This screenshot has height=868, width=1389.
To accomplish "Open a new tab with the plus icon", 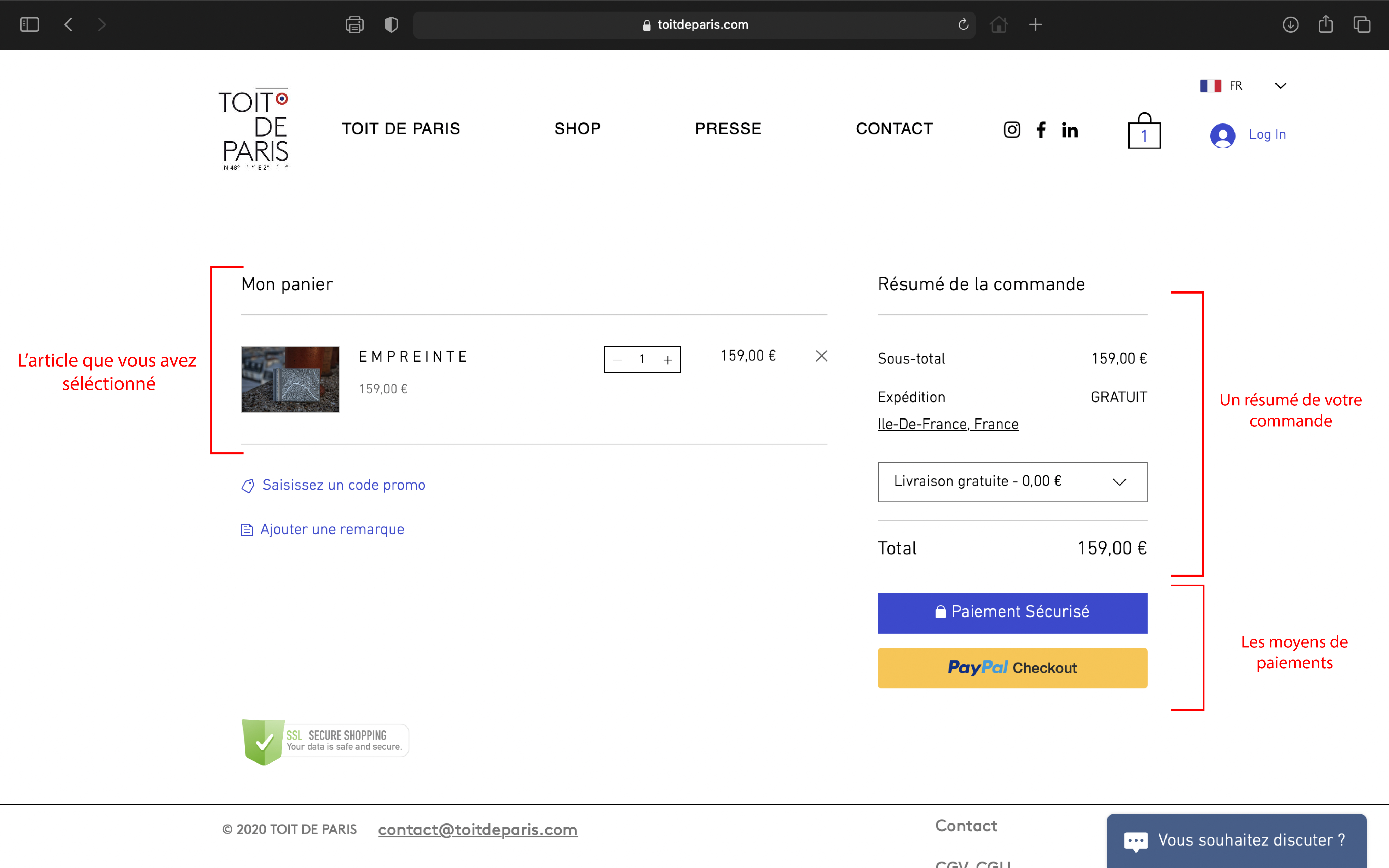I will [x=1035, y=25].
